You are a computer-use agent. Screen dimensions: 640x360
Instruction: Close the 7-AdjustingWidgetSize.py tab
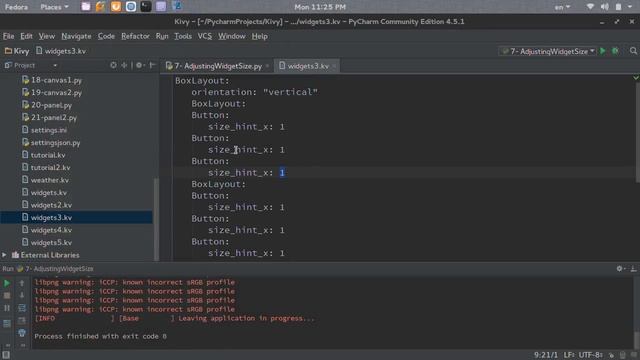coord(267,66)
